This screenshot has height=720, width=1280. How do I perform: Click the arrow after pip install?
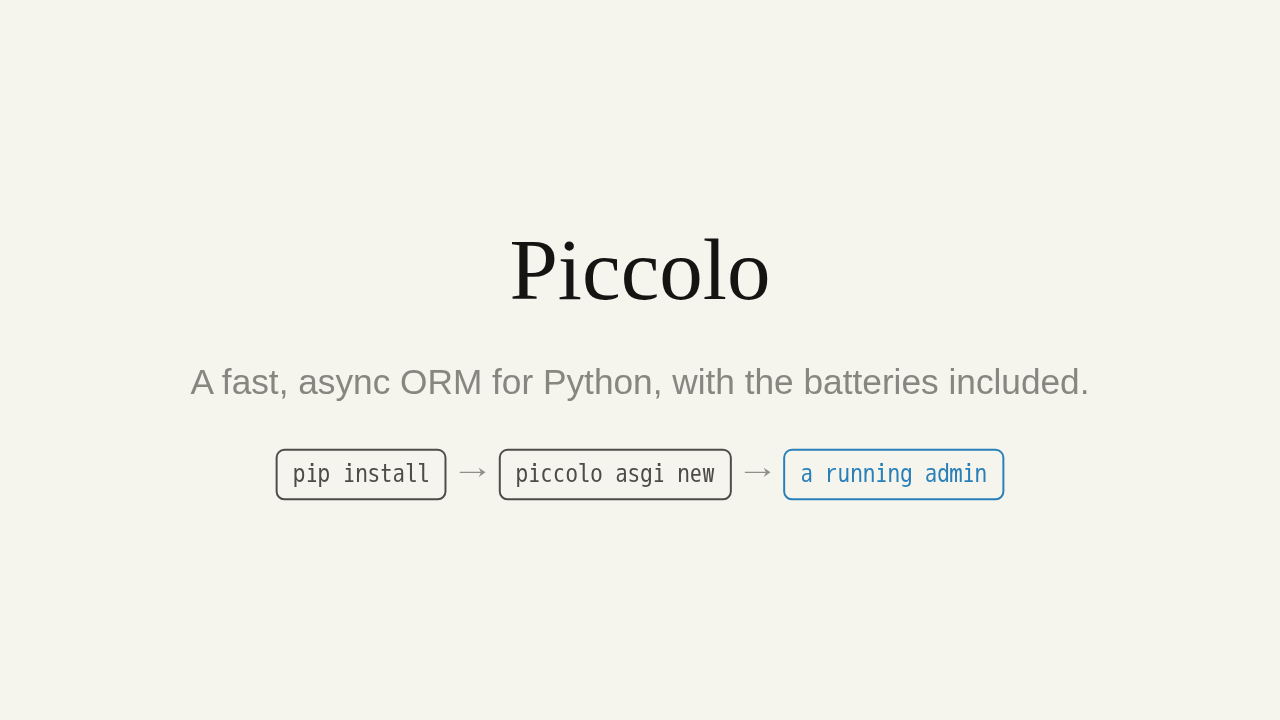click(x=472, y=472)
